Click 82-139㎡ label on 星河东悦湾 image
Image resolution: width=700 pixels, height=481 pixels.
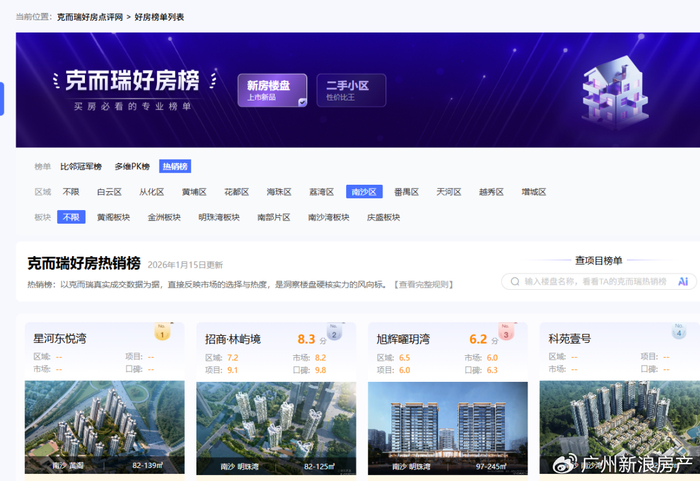147,465
